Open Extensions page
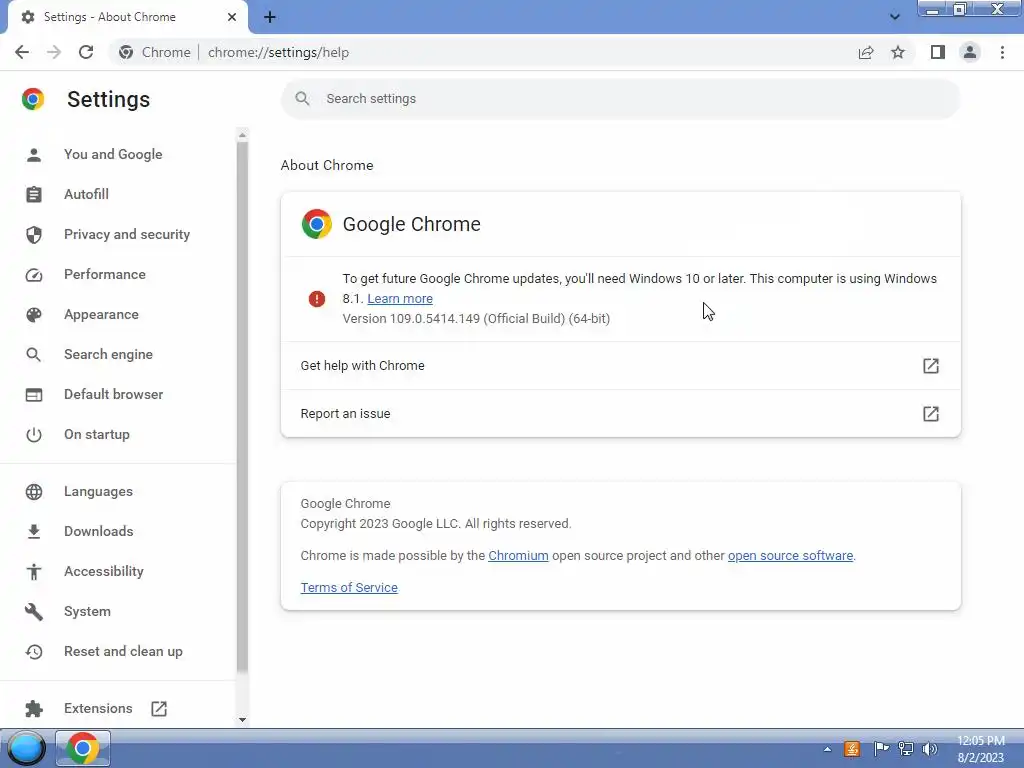The height and width of the screenshot is (768, 1024). point(98,709)
